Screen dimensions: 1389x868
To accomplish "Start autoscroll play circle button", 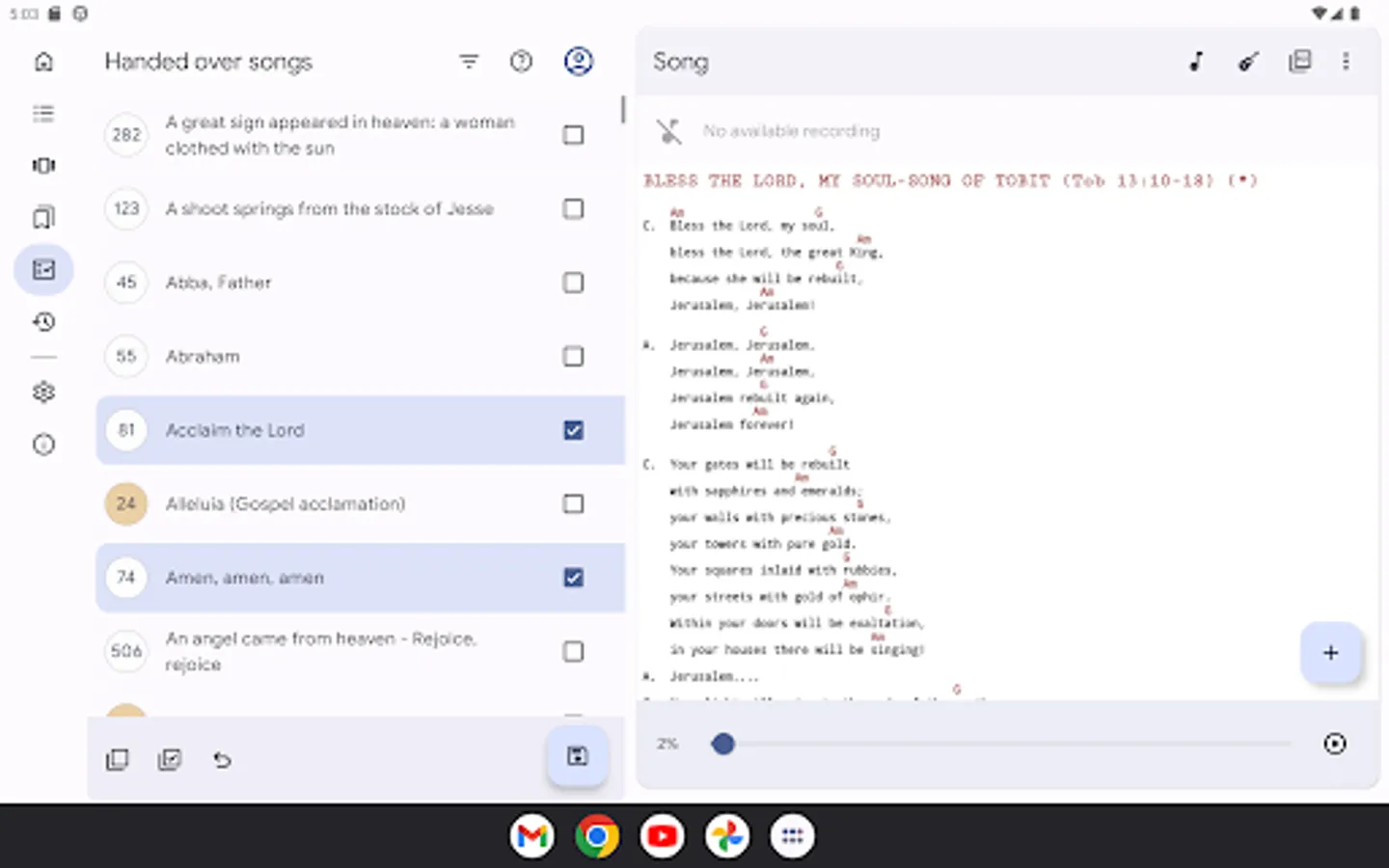I will (1335, 744).
